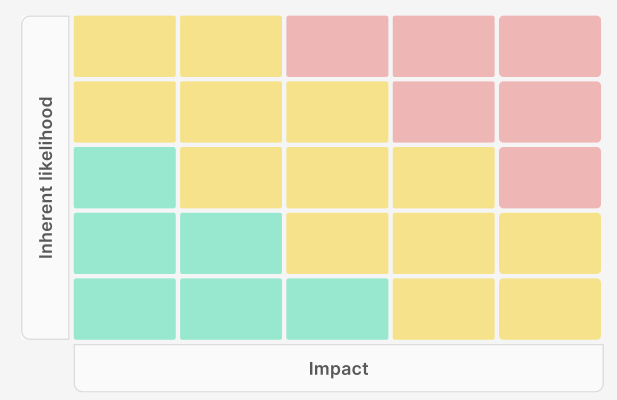Click the rightmost green cell in the fourth row
The image size is (617, 400).
point(231,243)
